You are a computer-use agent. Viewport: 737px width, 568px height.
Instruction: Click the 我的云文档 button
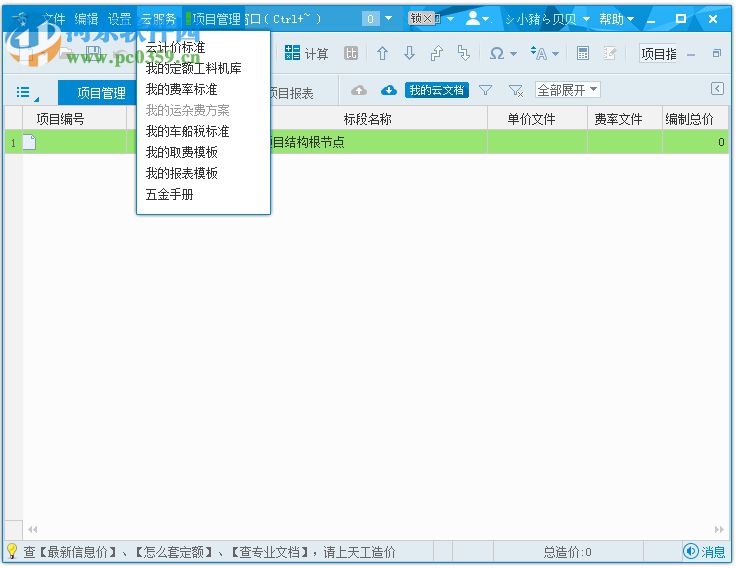tap(437, 90)
